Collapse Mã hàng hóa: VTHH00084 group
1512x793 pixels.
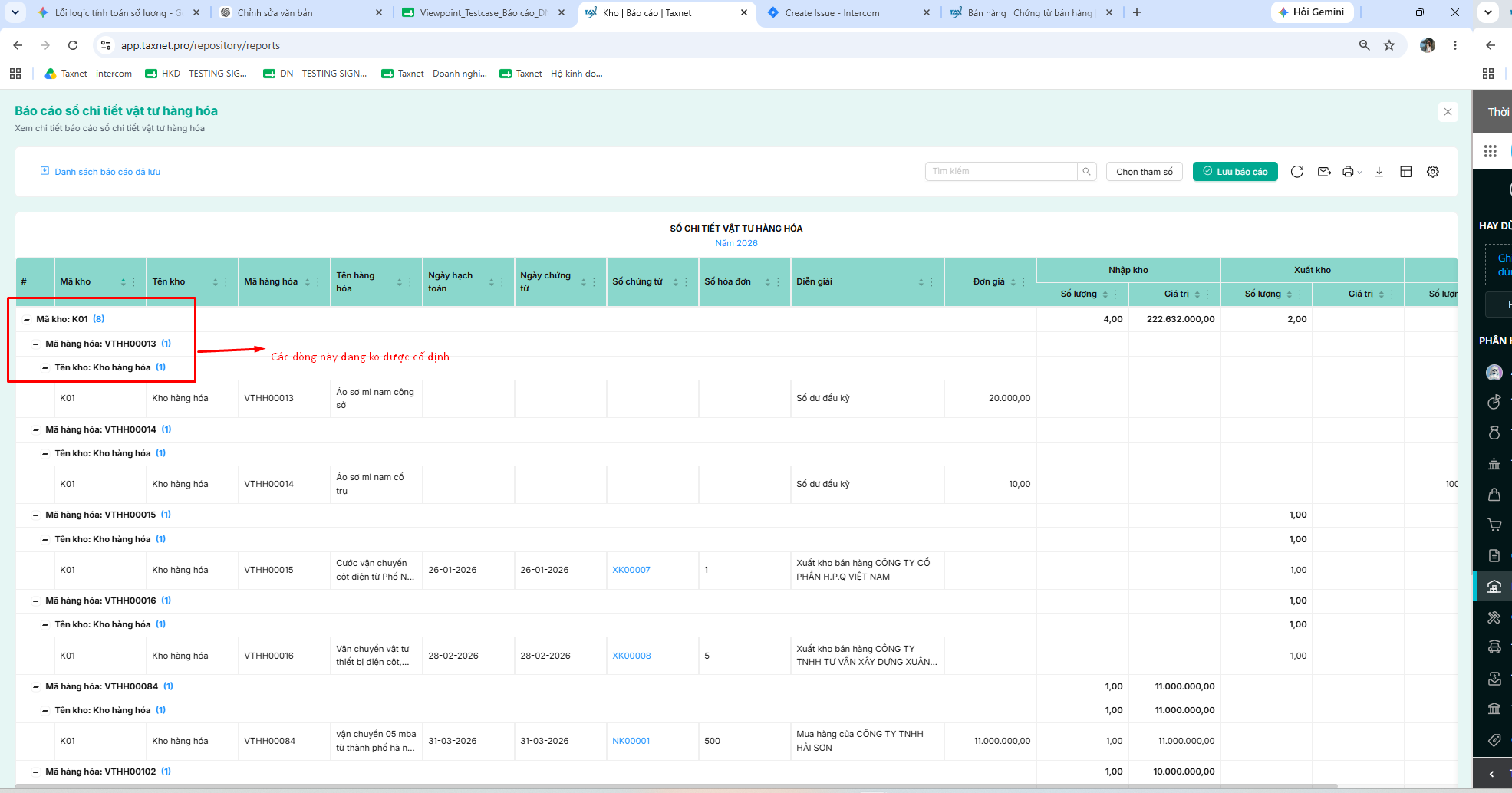pos(36,686)
